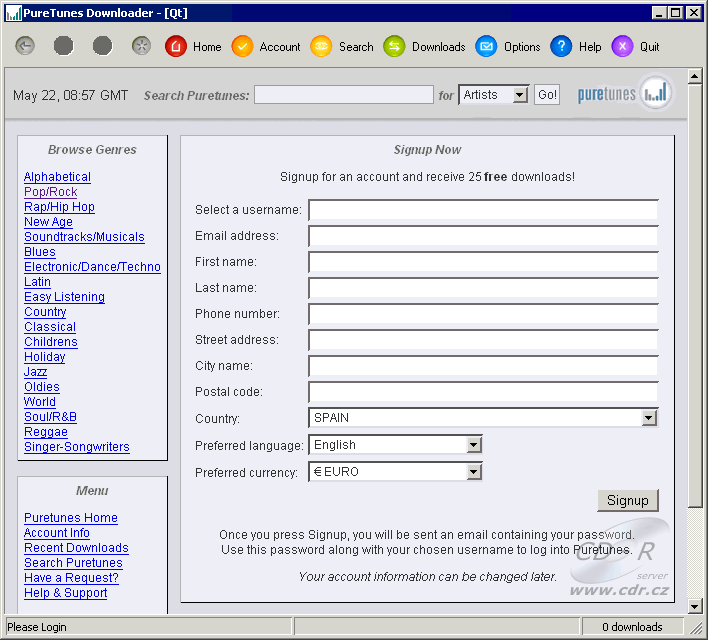Viewport: 708px width, 640px height.
Task: Open the Holiday genre link
Action: 45,357
